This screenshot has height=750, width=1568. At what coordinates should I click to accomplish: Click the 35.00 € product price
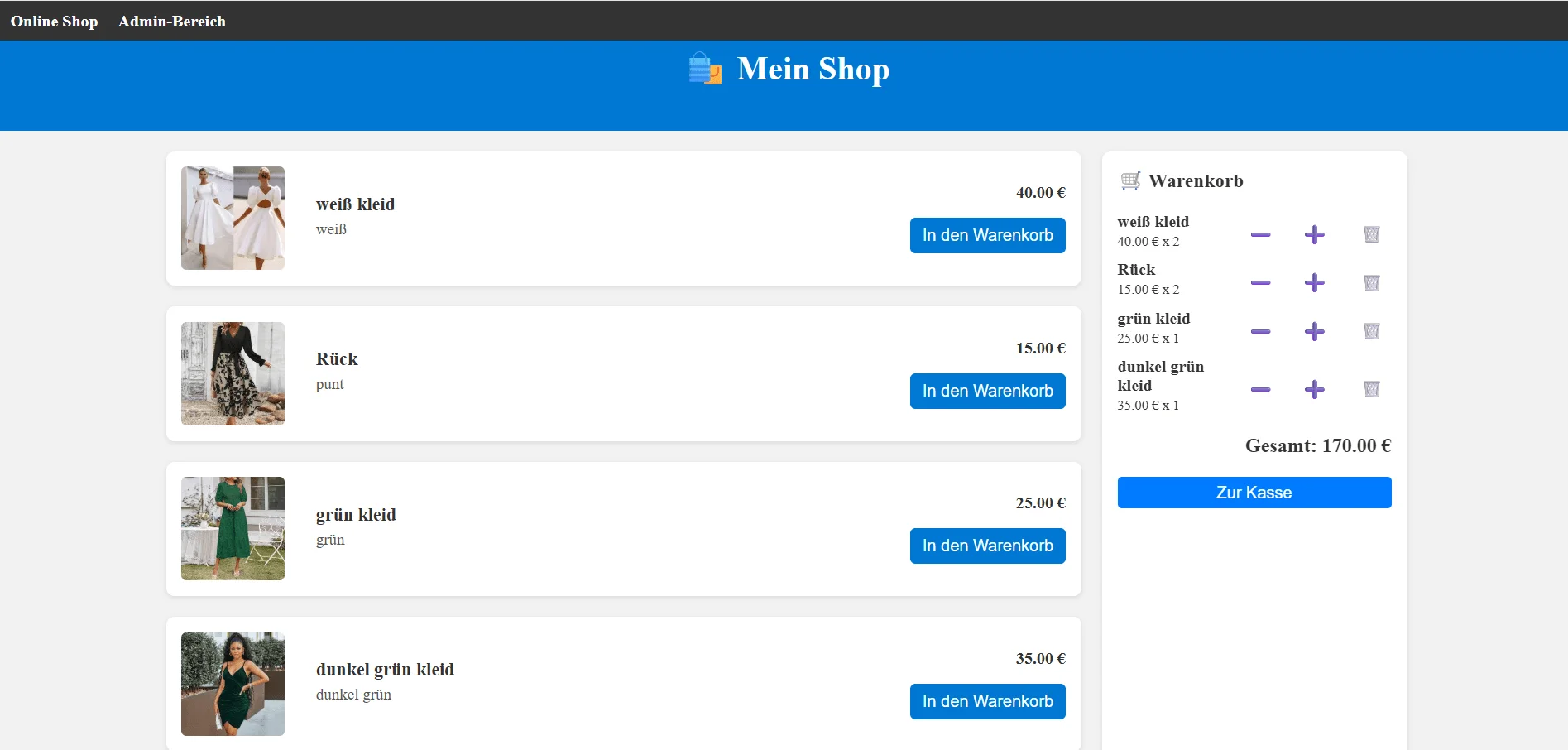[1041, 659]
